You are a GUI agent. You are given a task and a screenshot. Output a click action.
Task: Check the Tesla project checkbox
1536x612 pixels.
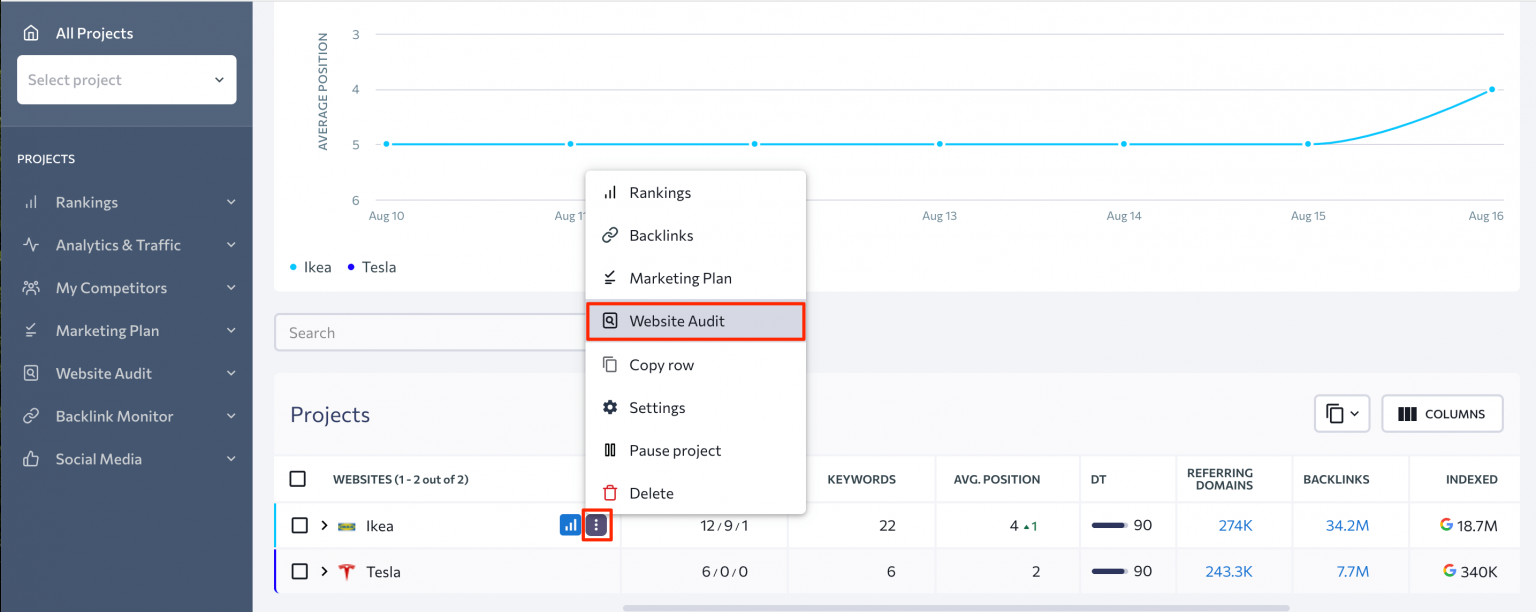pos(299,572)
